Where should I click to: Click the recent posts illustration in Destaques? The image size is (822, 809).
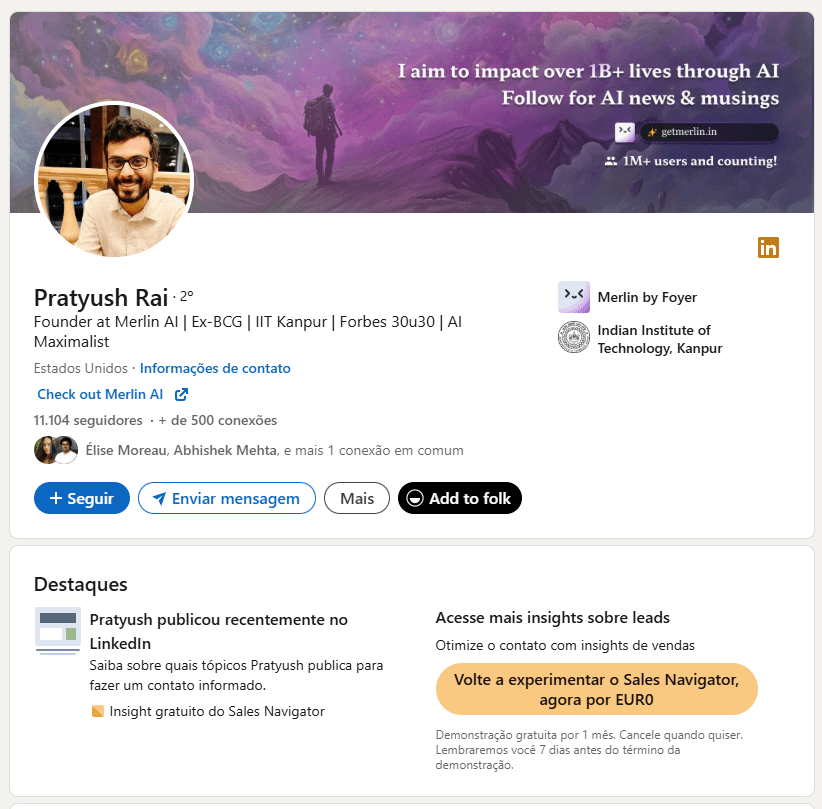click(58, 631)
